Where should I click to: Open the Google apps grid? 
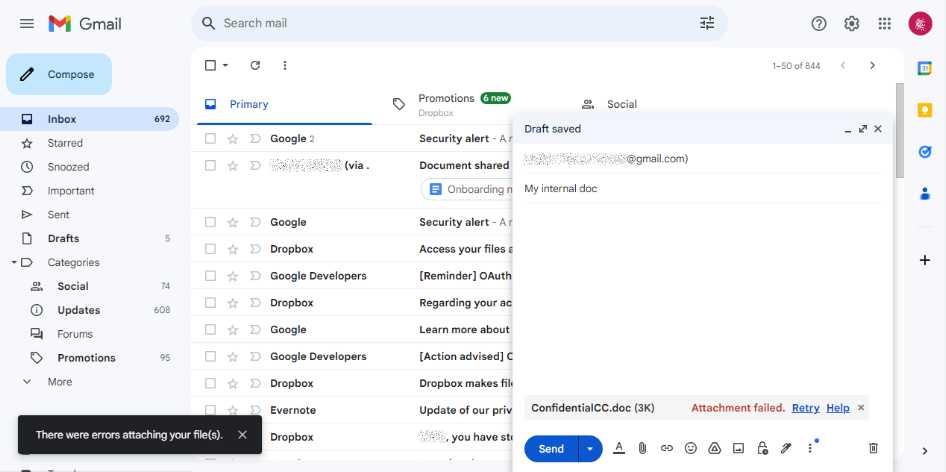point(884,24)
